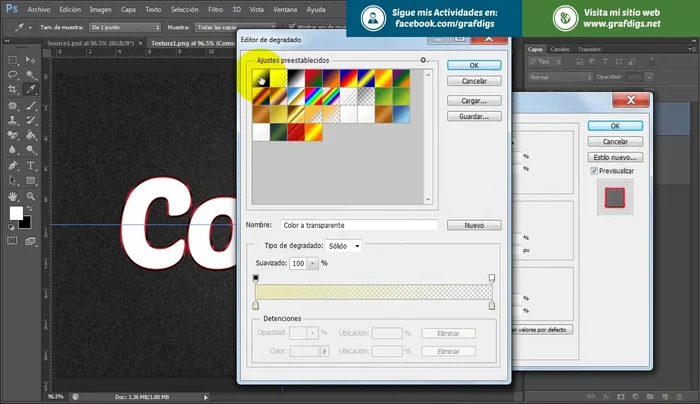Select the Lasso tool
The height and width of the screenshot is (404, 700).
[13, 75]
